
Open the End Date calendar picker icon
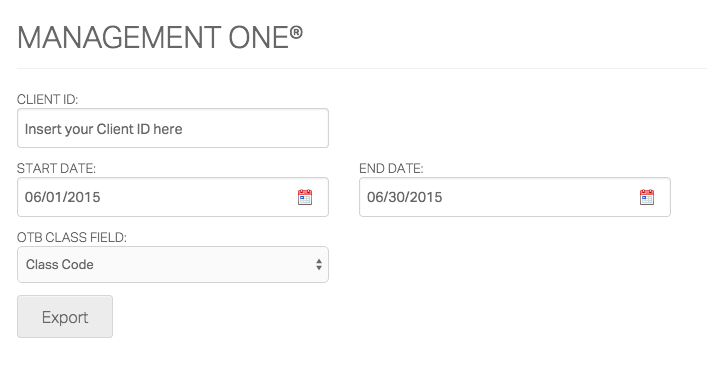click(x=647, y=197)
